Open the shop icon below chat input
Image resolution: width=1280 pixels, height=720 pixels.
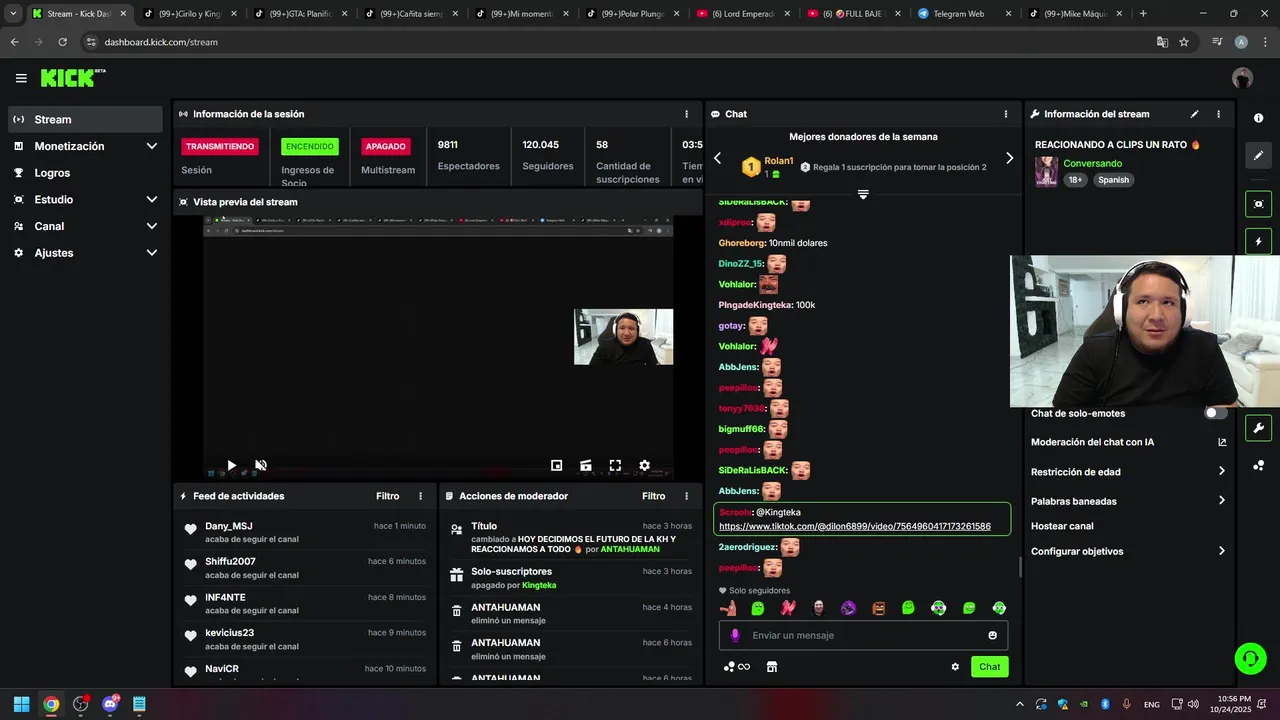[x=772, y=667]
